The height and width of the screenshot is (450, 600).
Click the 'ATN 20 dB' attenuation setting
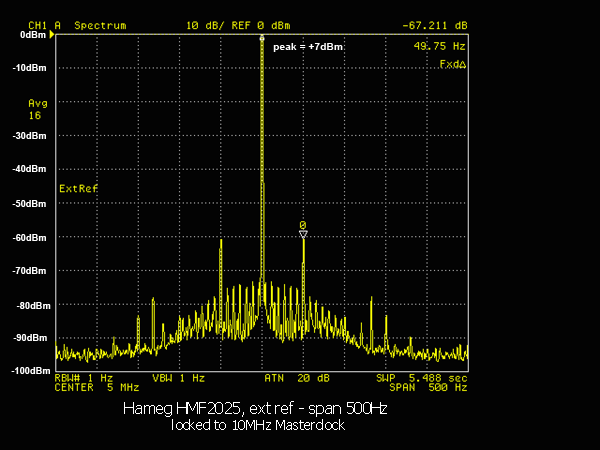tap(297, 378)
